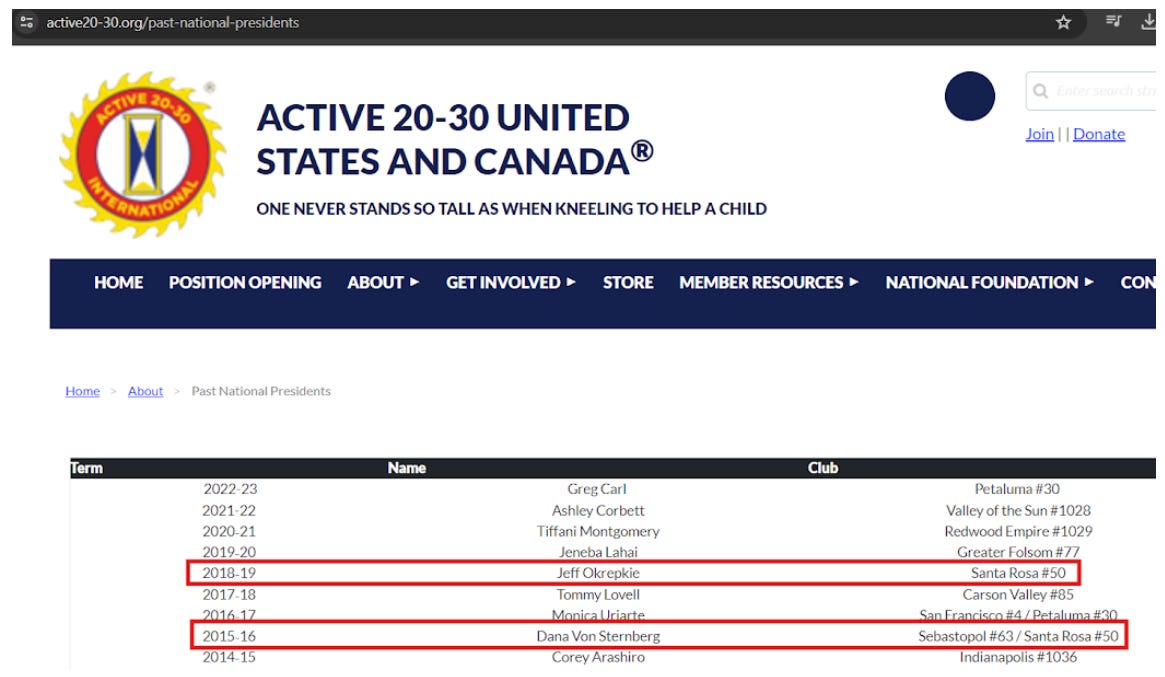
Task: Select the name Ashley Corbett
Action: tap(598, 511)
